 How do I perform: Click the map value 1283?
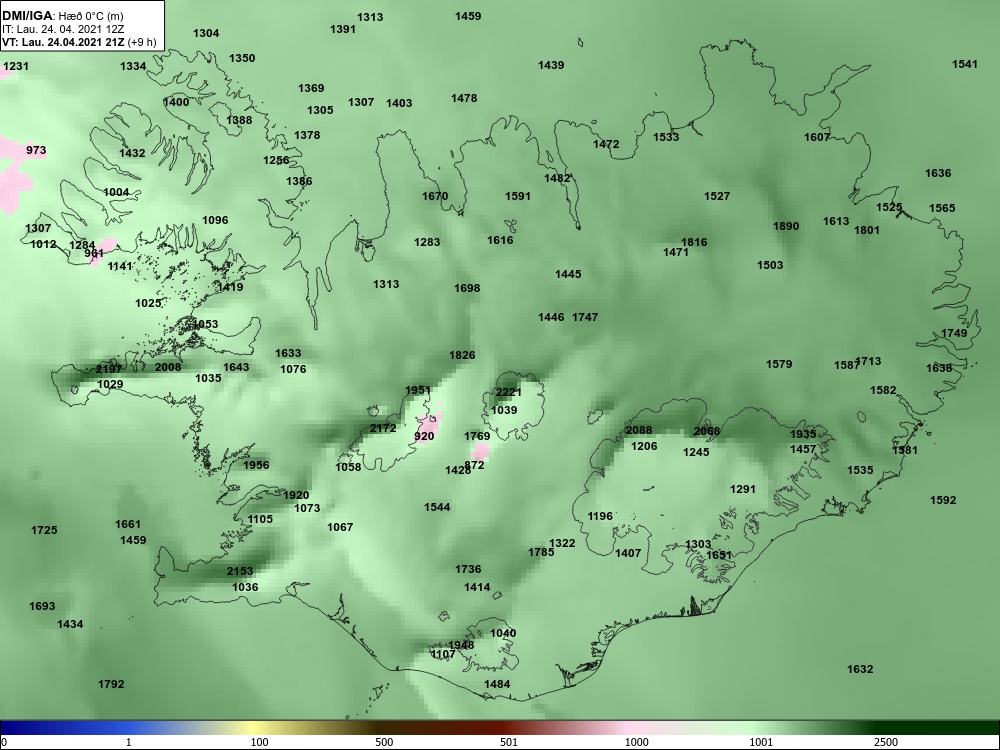pyautogui.click(x=427, y=242)
